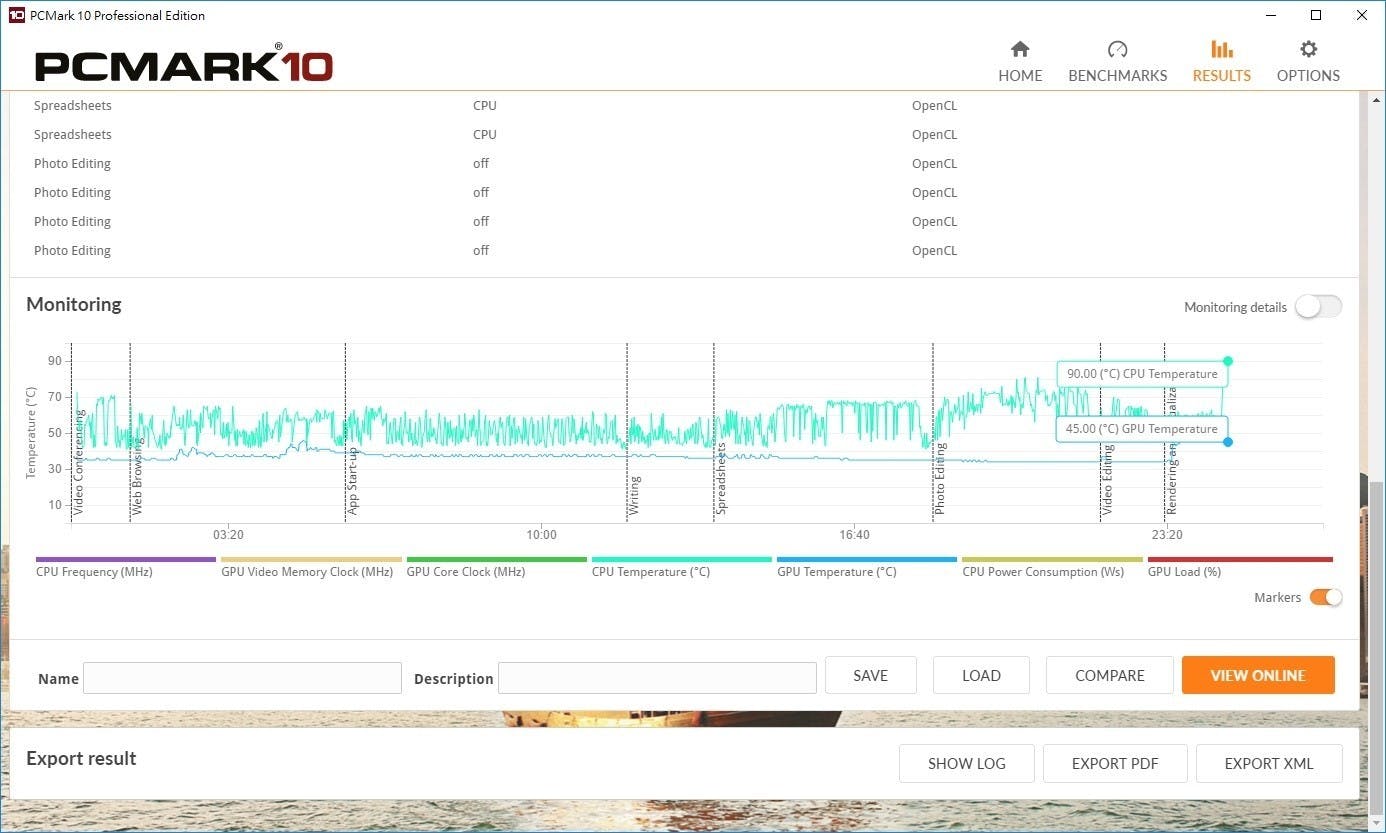Open the Home house icon
This screenshot has width=1386, height=833.
(1020, 50)
